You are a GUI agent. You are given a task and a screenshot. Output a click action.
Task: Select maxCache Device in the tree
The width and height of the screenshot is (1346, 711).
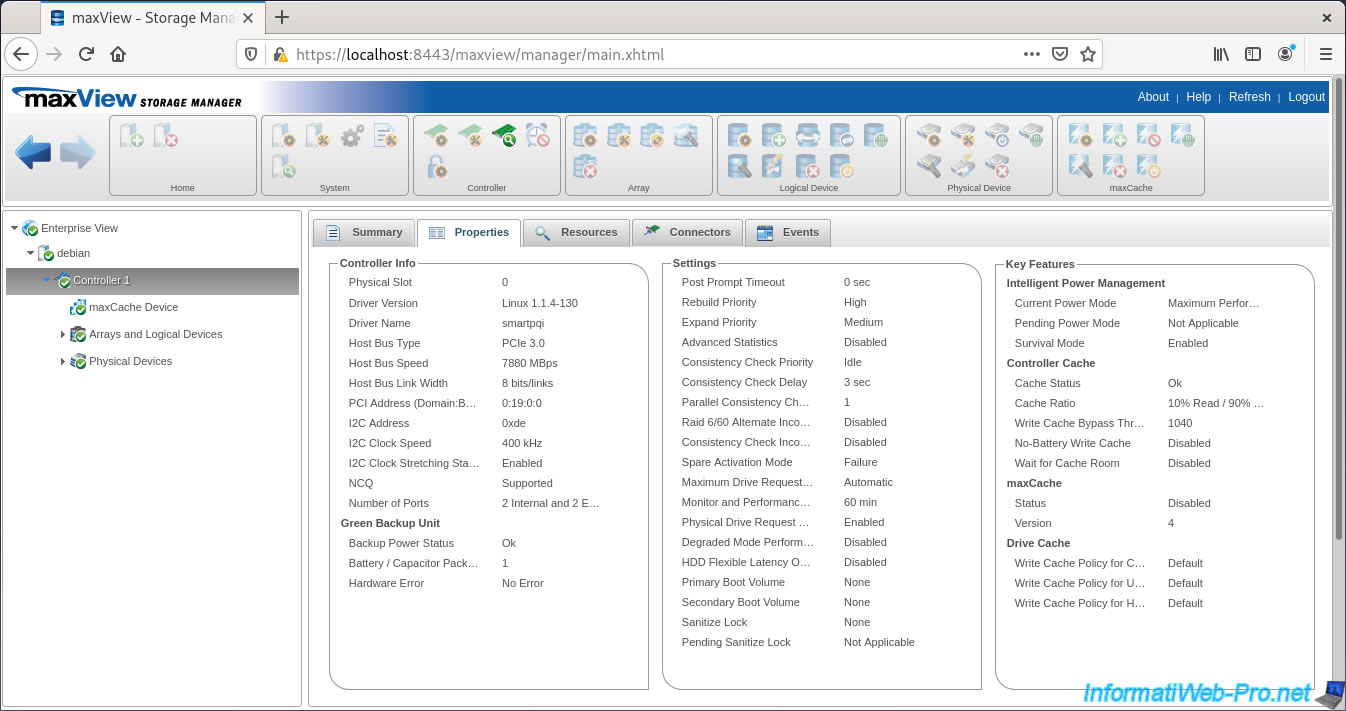pyautogui.click(x=133, y=308)
